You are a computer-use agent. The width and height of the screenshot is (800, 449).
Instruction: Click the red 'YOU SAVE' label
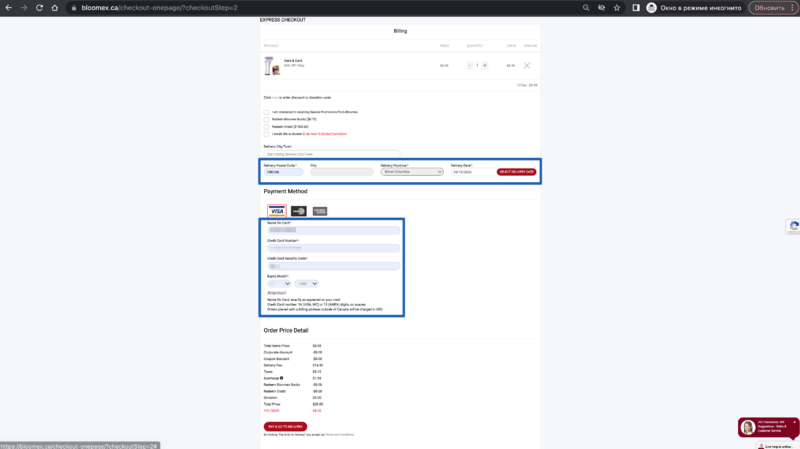(x=271, y=411)
